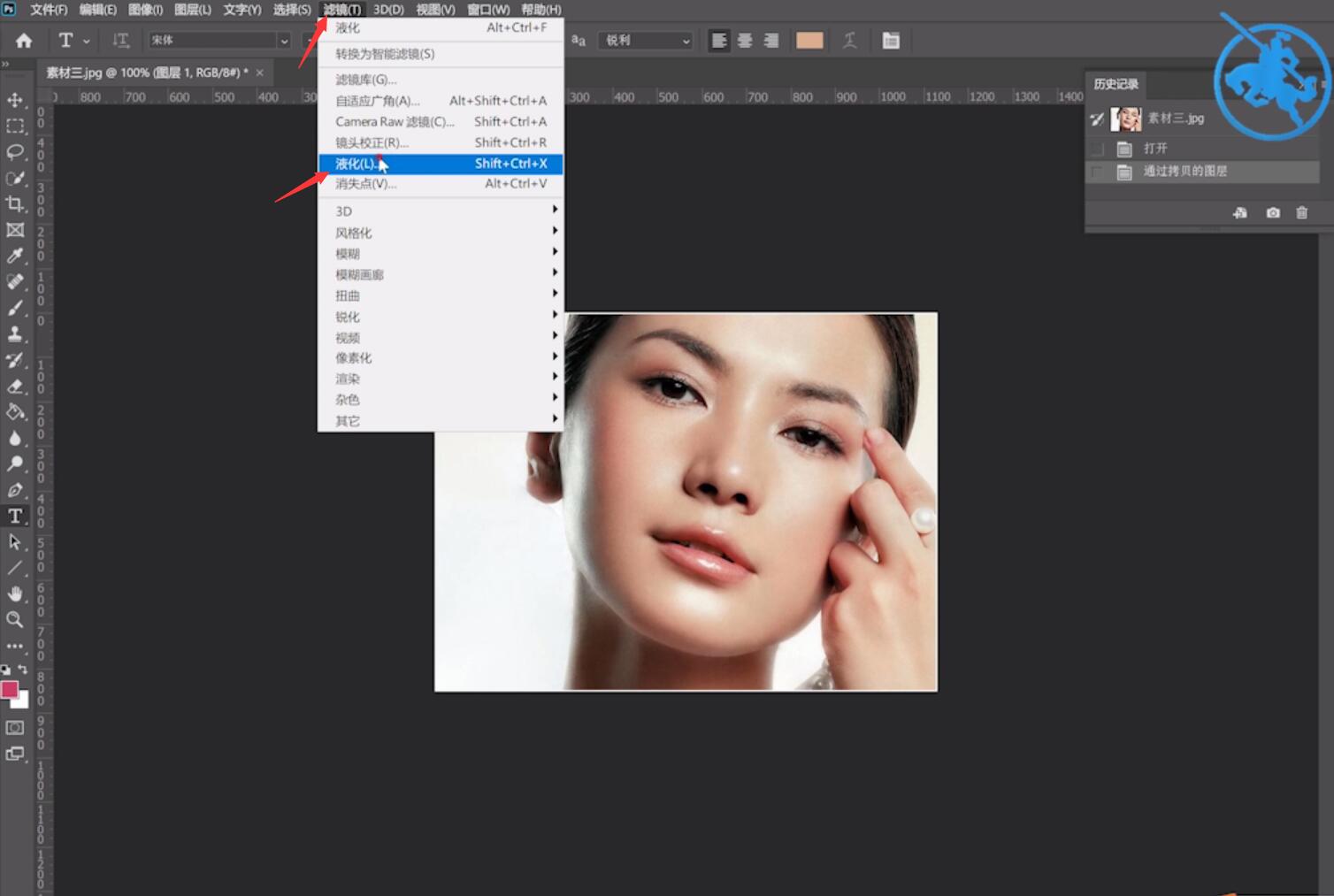The height and width of the screenshot is (896, 1334).
Task: Open character and paragraph panels icon
Action: 891,41
